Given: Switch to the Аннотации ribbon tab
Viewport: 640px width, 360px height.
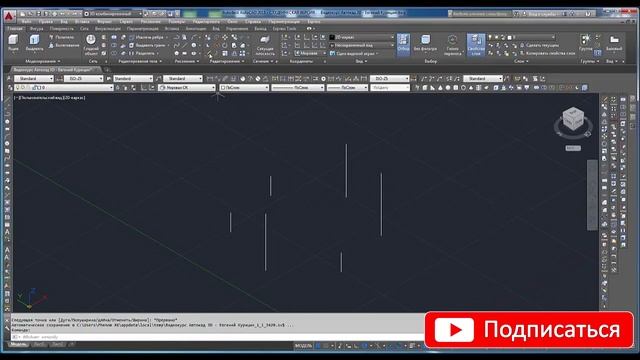Looking at the screenshot, I should click(x=196, y=29).
